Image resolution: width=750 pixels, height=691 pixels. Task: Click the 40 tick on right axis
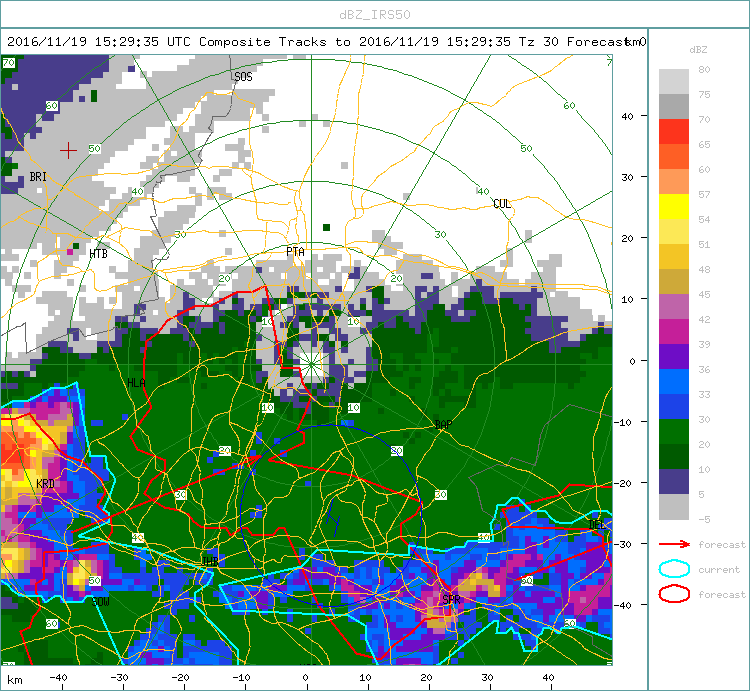pyautogui.click(x=627, y=116)
